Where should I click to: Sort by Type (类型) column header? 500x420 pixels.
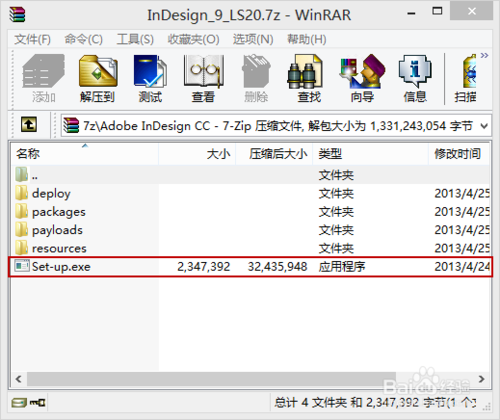pyautogui.click(x=370, y=154)
